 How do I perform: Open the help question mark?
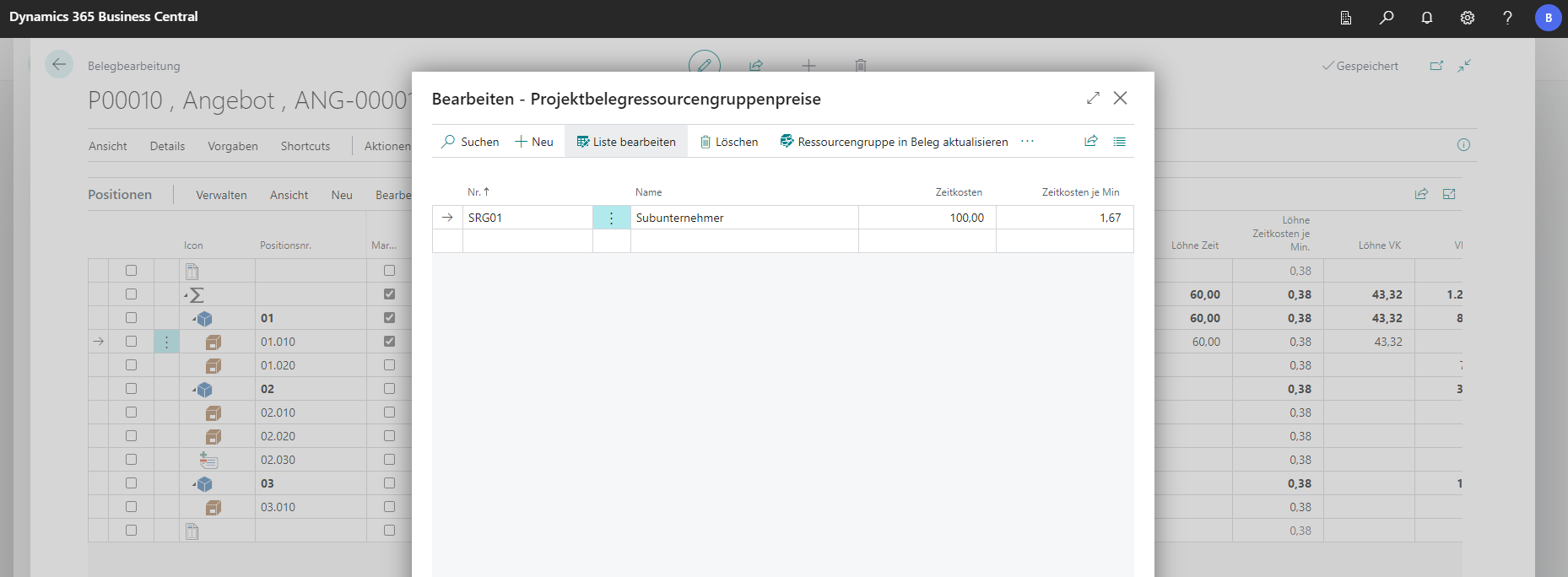pyautogui.click(x=1507, y=18)
